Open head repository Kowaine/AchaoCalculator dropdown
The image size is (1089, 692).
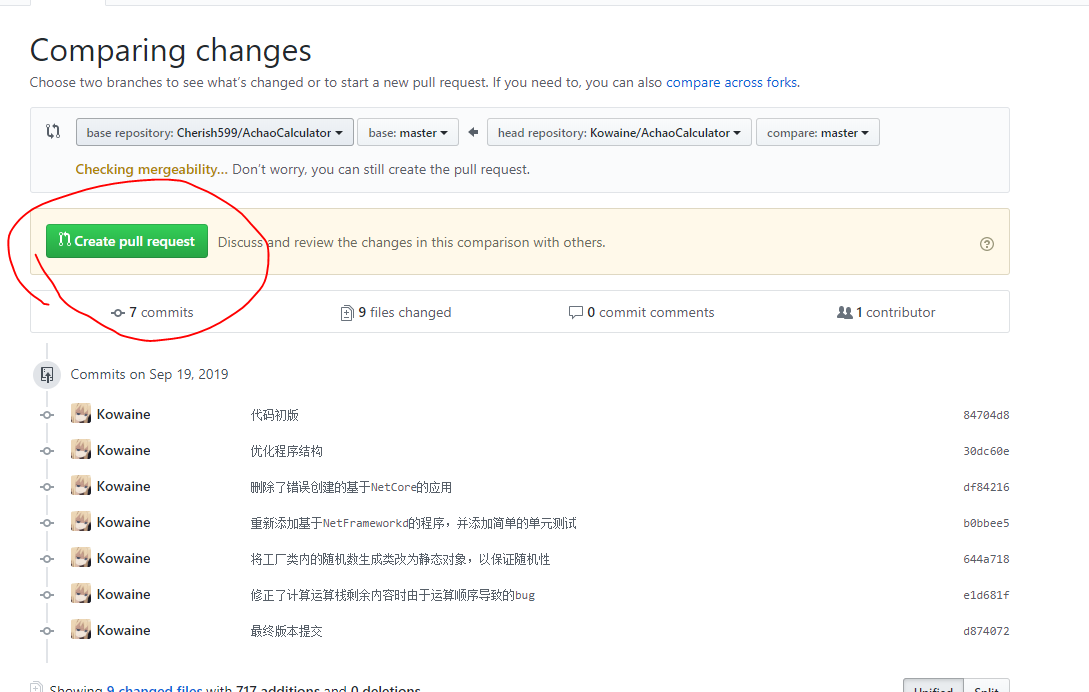pos(620,133)
